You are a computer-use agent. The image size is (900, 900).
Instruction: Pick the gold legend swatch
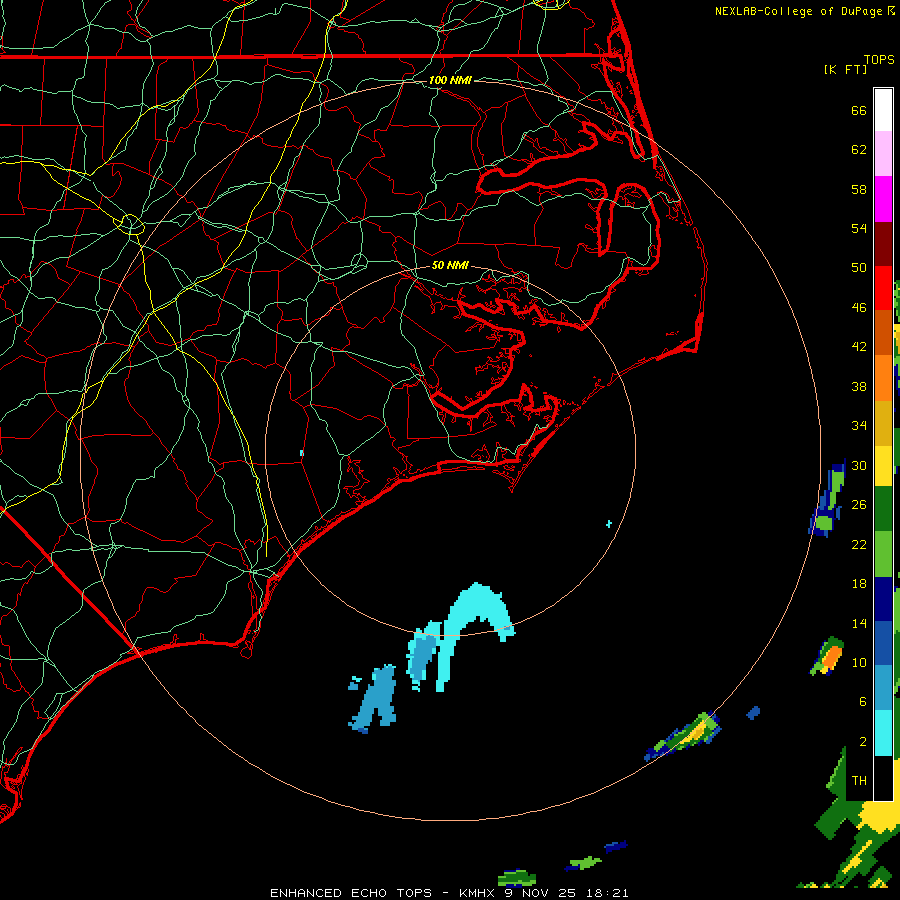coord(883,423)
